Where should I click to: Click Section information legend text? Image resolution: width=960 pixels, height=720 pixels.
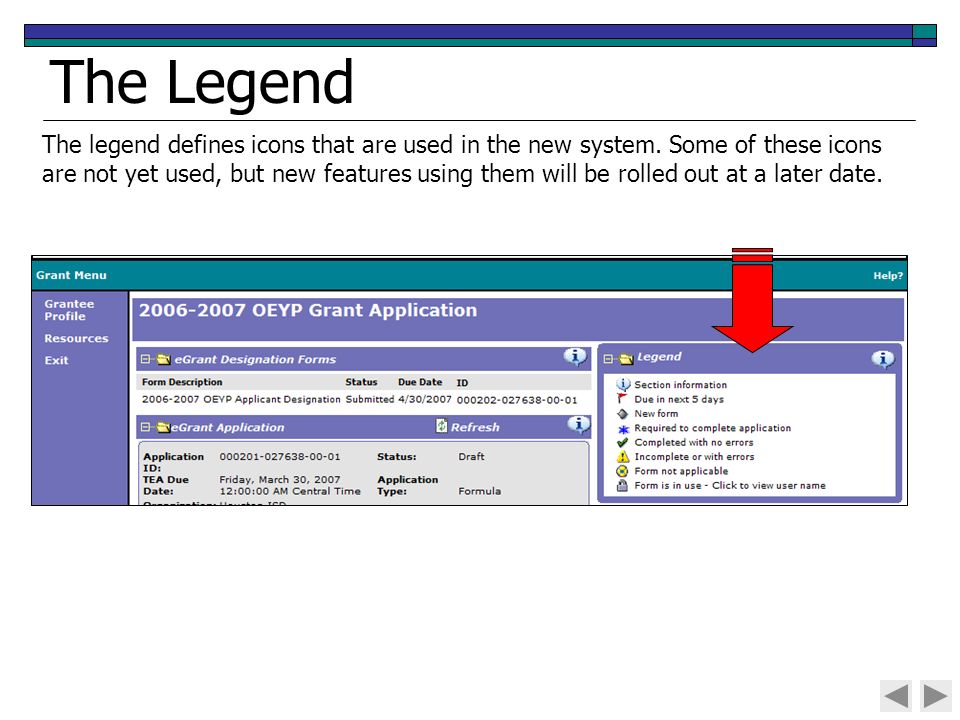point(681,384)
